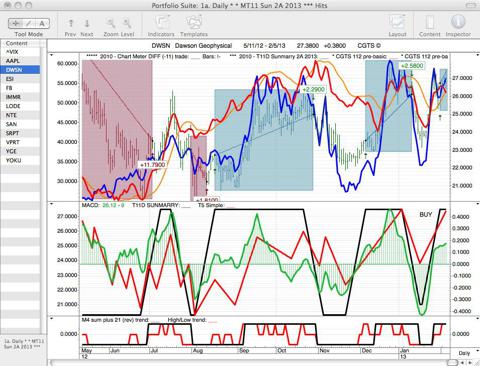
Task: Click the Prev up-arrow icon
Action: tap(71, 23)
